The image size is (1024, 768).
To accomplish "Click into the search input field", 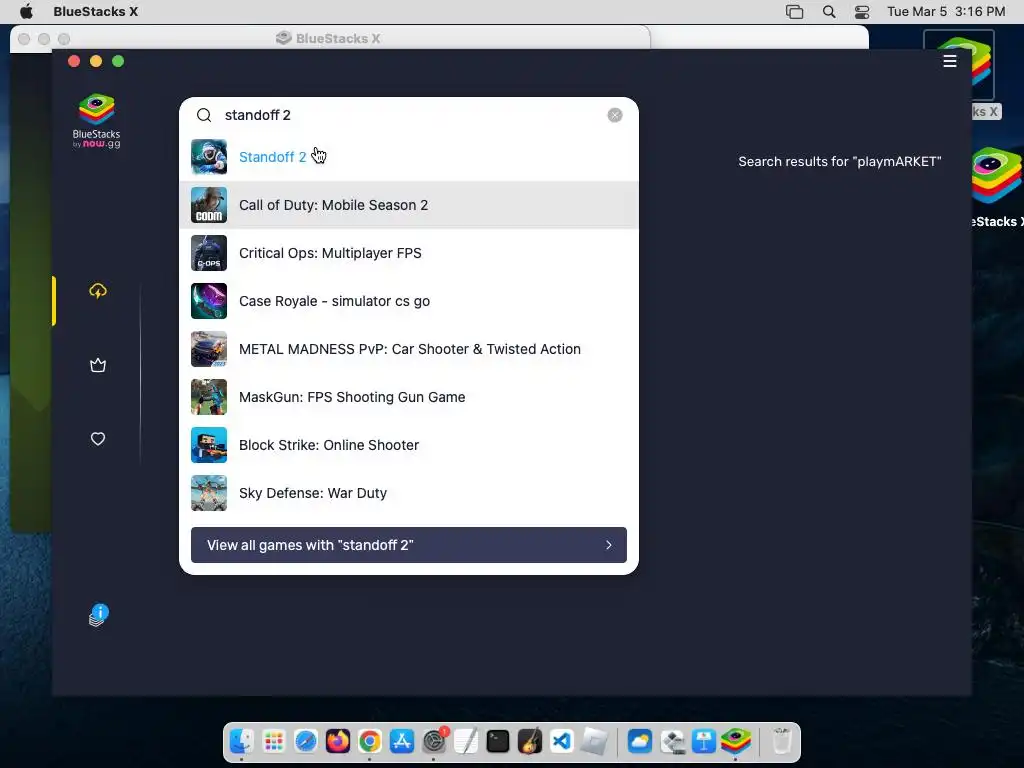I will [411, 116].
